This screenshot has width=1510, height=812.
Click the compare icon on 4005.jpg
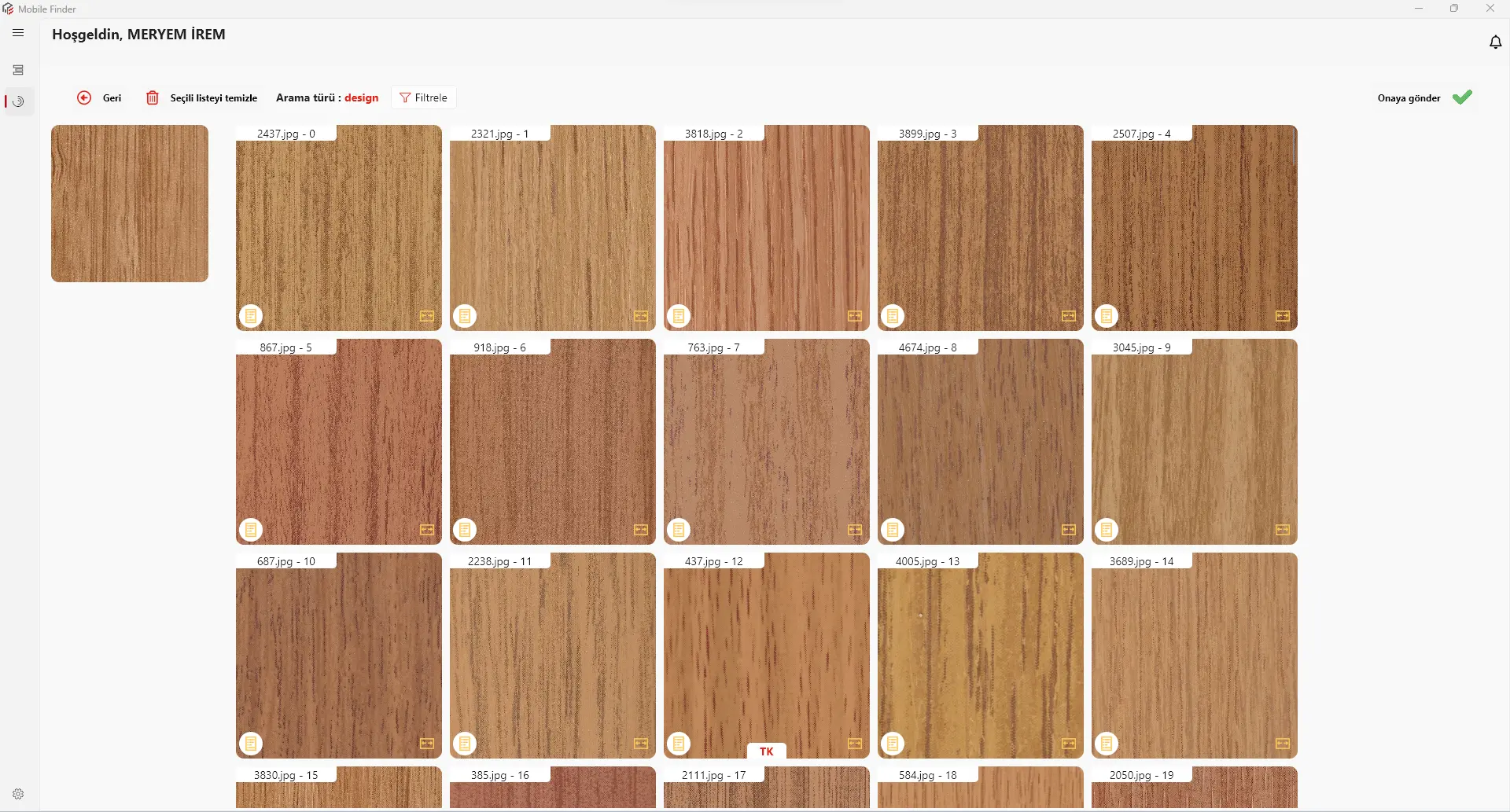(x=1069, y=744)
